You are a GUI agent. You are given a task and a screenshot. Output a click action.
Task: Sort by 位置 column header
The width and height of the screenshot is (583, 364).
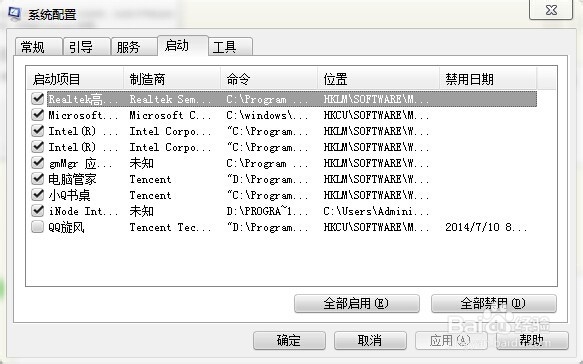379,79
